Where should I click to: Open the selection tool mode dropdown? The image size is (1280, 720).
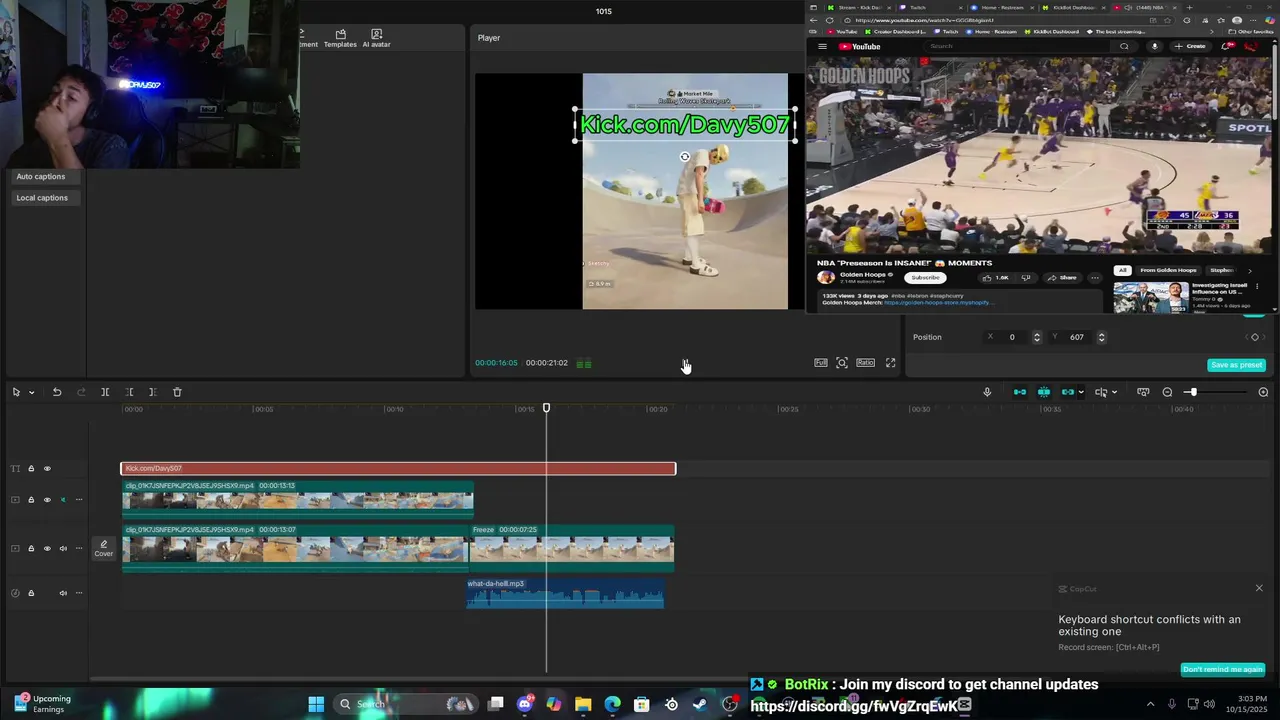31,392
